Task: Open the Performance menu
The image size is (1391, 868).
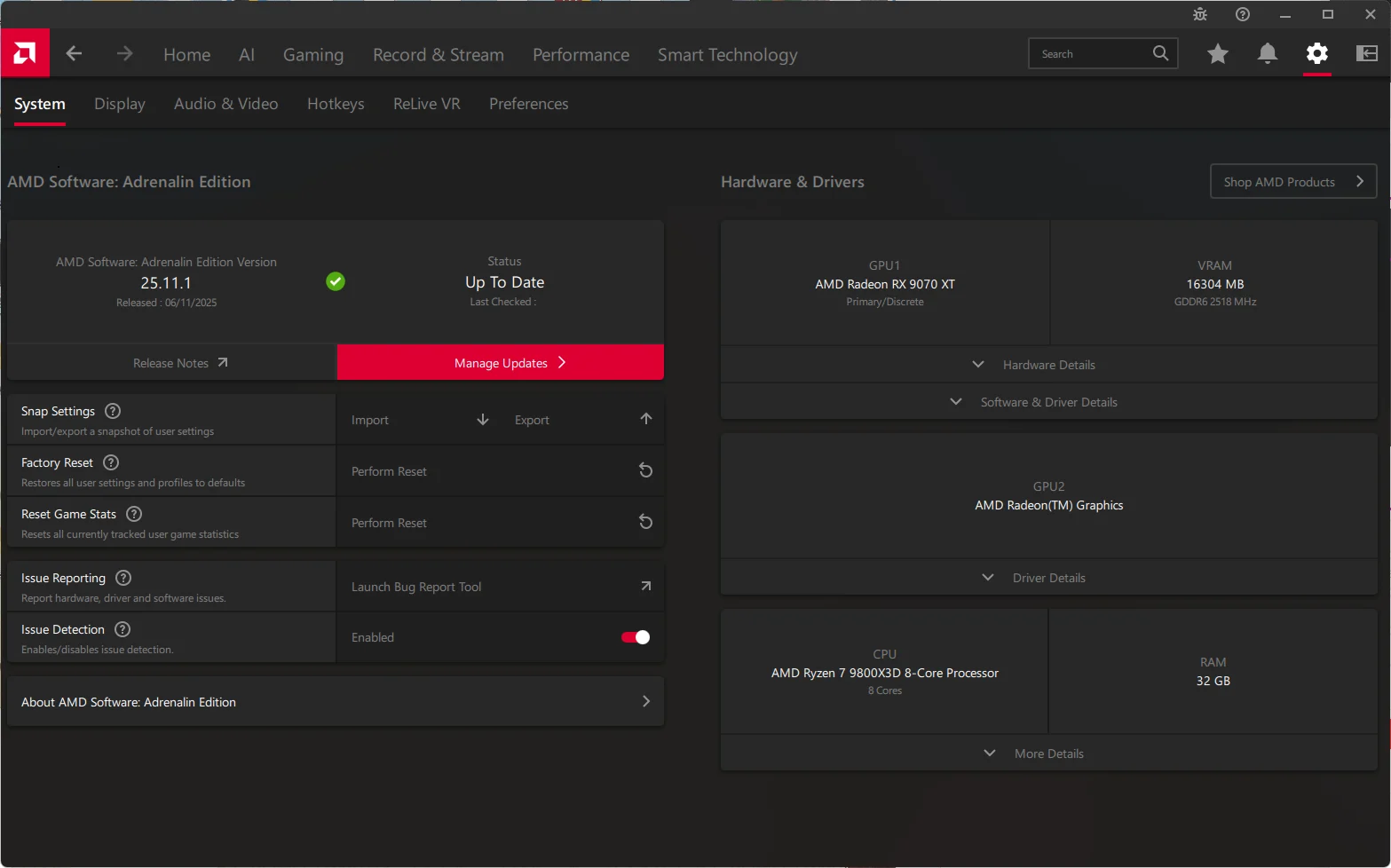Action: point(581,55)
